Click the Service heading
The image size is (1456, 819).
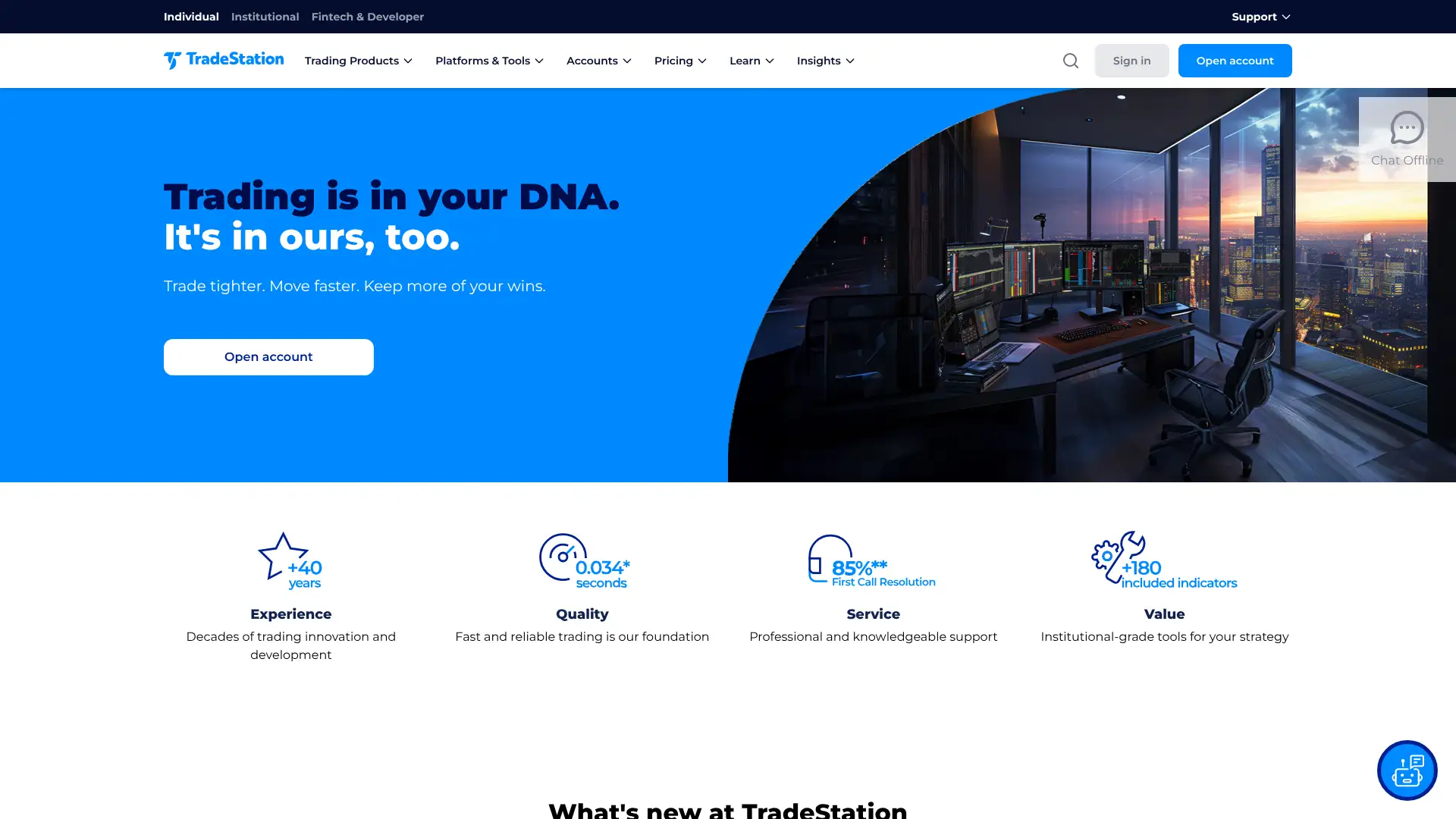point(874,614)
